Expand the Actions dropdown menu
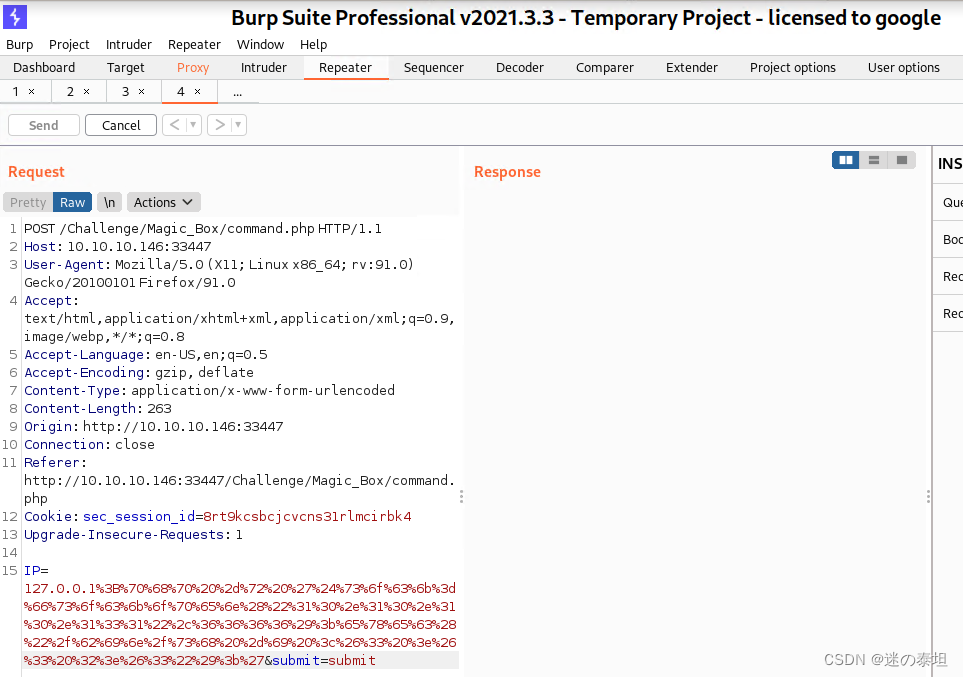This screenshot has width=963, height=677. click(163, 202)
